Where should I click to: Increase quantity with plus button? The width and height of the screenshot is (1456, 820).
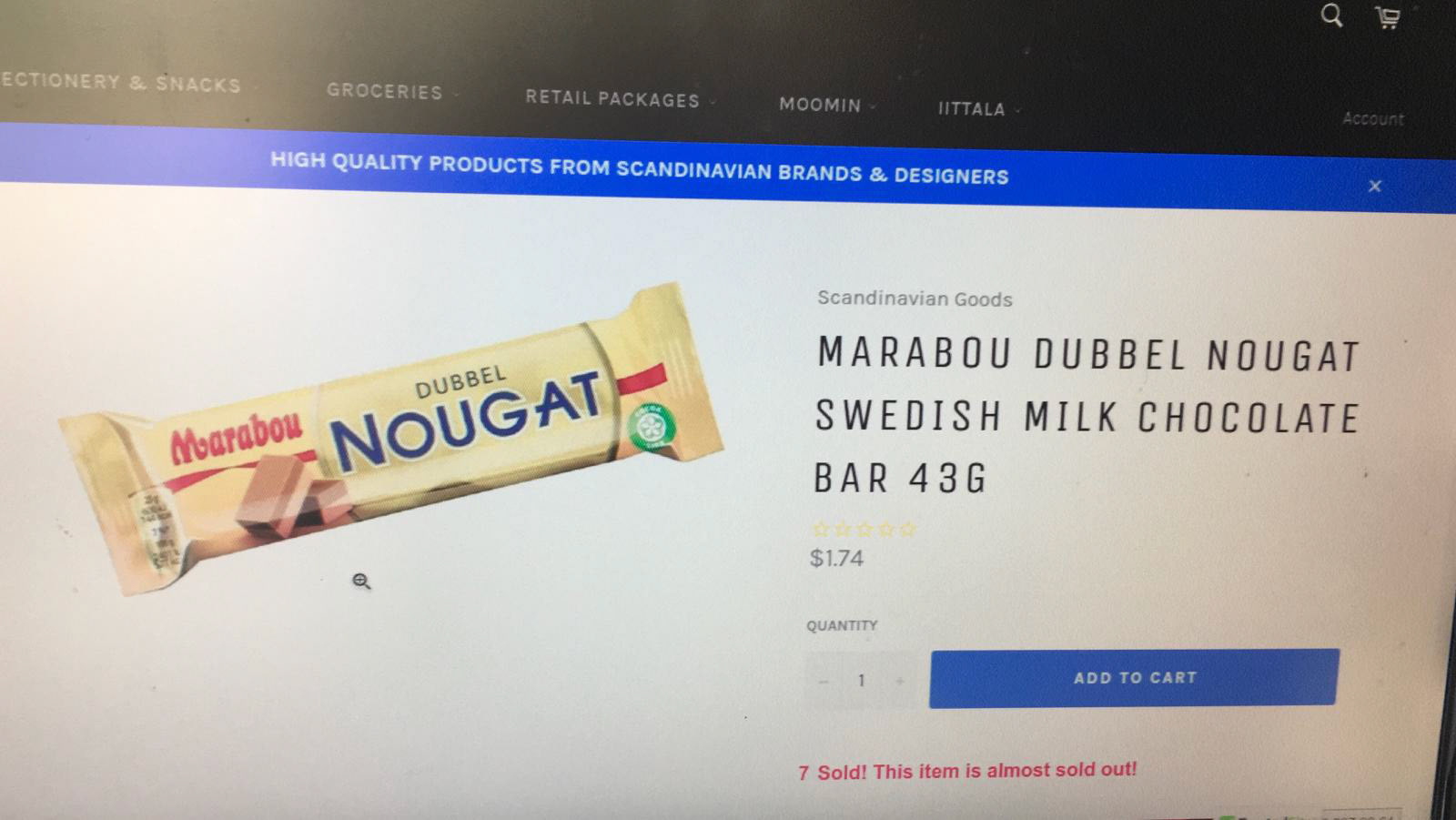pyautogui.click(x=899, y=681)
